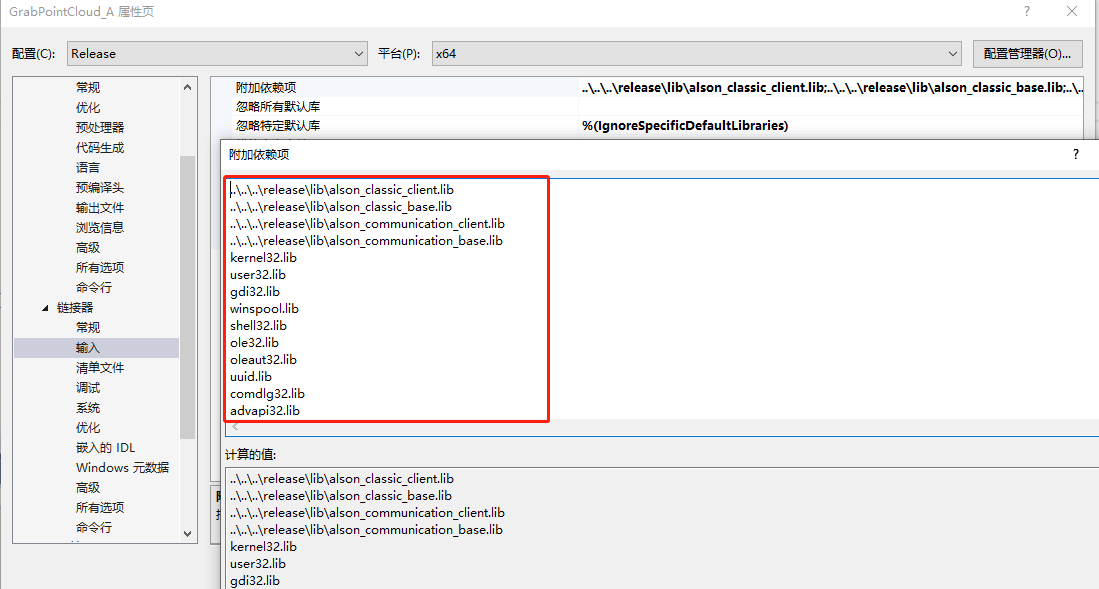The height and width of the screenshot is (589, 1099).
Task: Select 调试 in the linker section
Action: [x=88, y=387]
